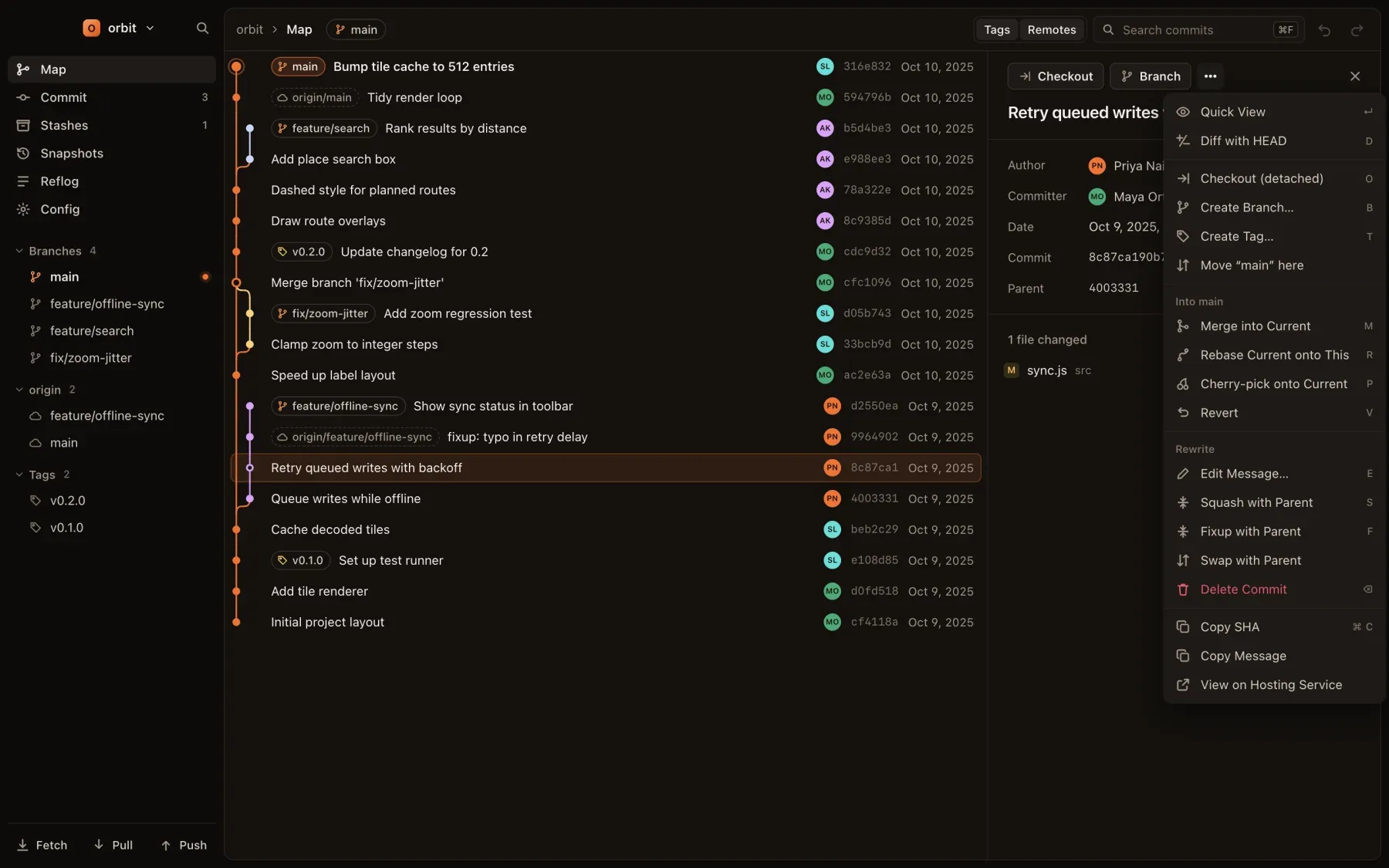Select the v0.1.0 tag in sidebar
Screen dimensions: 1389x868
pyautogui.click(x=112, y=528)
